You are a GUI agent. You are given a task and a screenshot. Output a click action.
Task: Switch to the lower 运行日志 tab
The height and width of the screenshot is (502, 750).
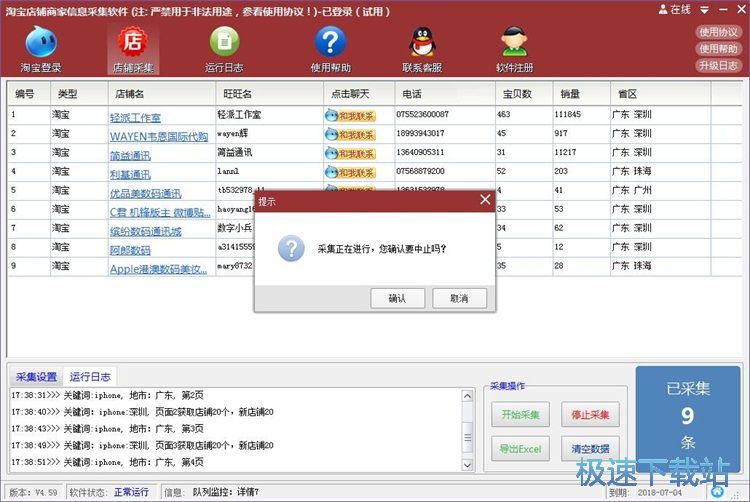pos(90,377)
